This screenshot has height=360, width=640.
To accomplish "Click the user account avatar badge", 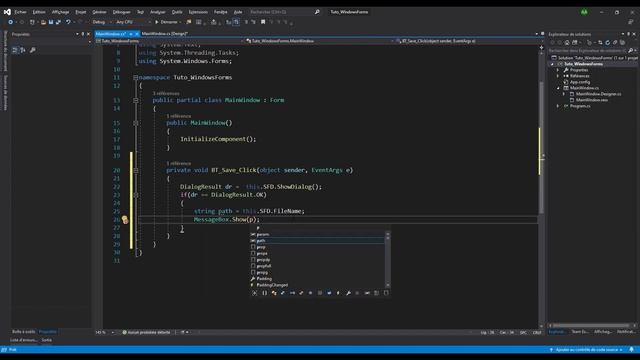I will pyautogui.click(x=584, y=12).
